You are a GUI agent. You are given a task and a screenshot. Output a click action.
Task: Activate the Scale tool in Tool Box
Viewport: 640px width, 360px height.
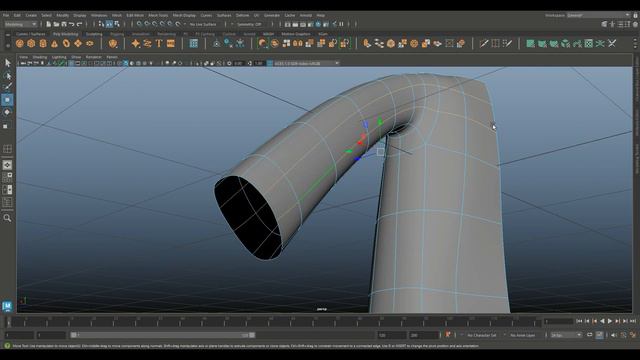point(6,126)
